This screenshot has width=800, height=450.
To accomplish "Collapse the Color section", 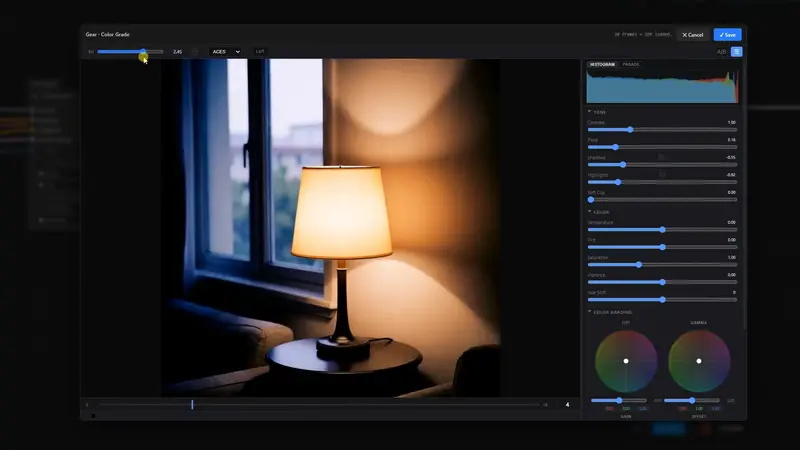I will (x=598, y=212).
